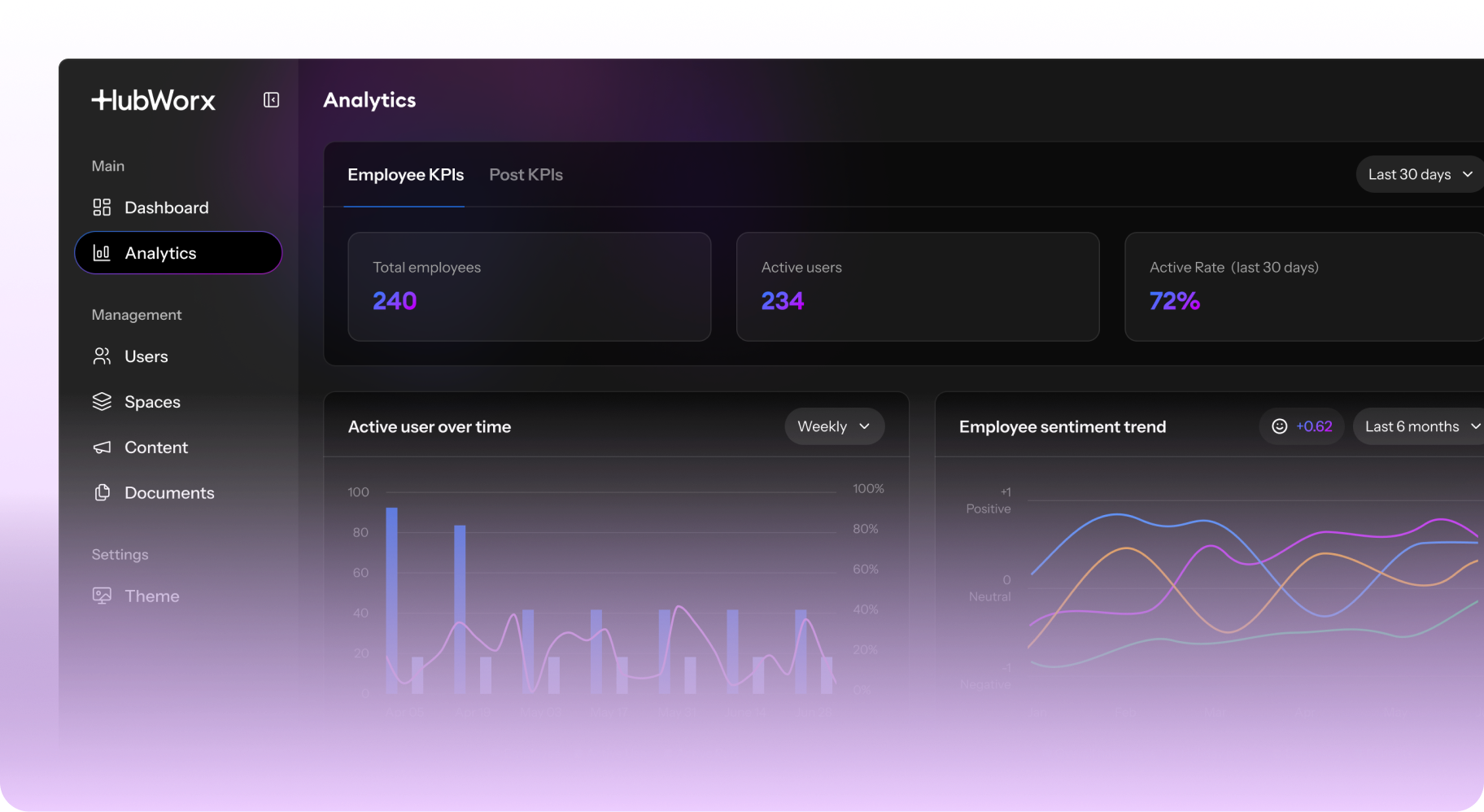Viewport: 1484px width, 812px height.
Task: Select the Active users card
Action: [x=917, y=286]
